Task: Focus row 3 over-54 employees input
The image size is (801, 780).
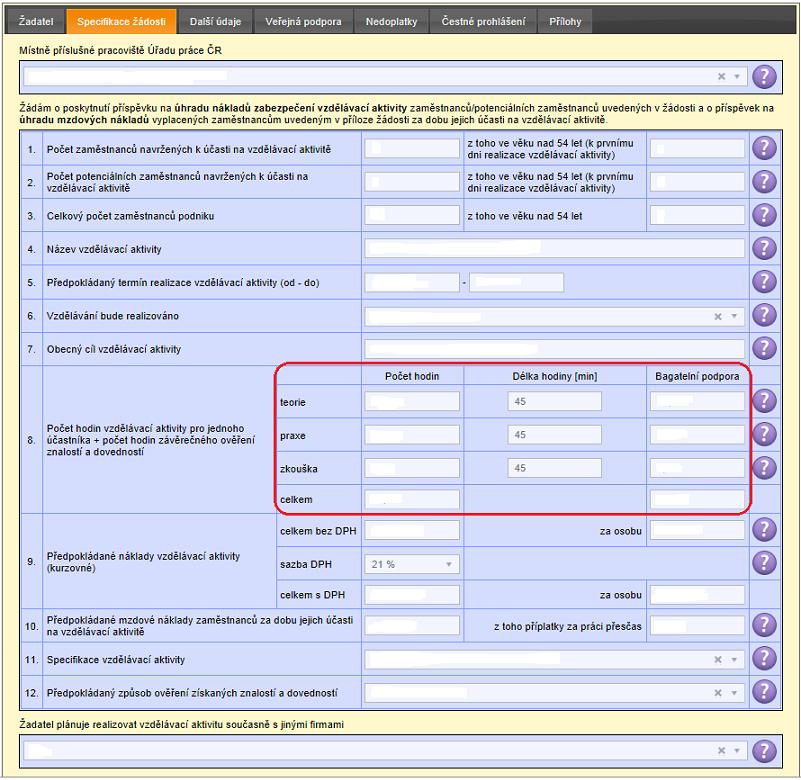Action: [x=697, y=215]
